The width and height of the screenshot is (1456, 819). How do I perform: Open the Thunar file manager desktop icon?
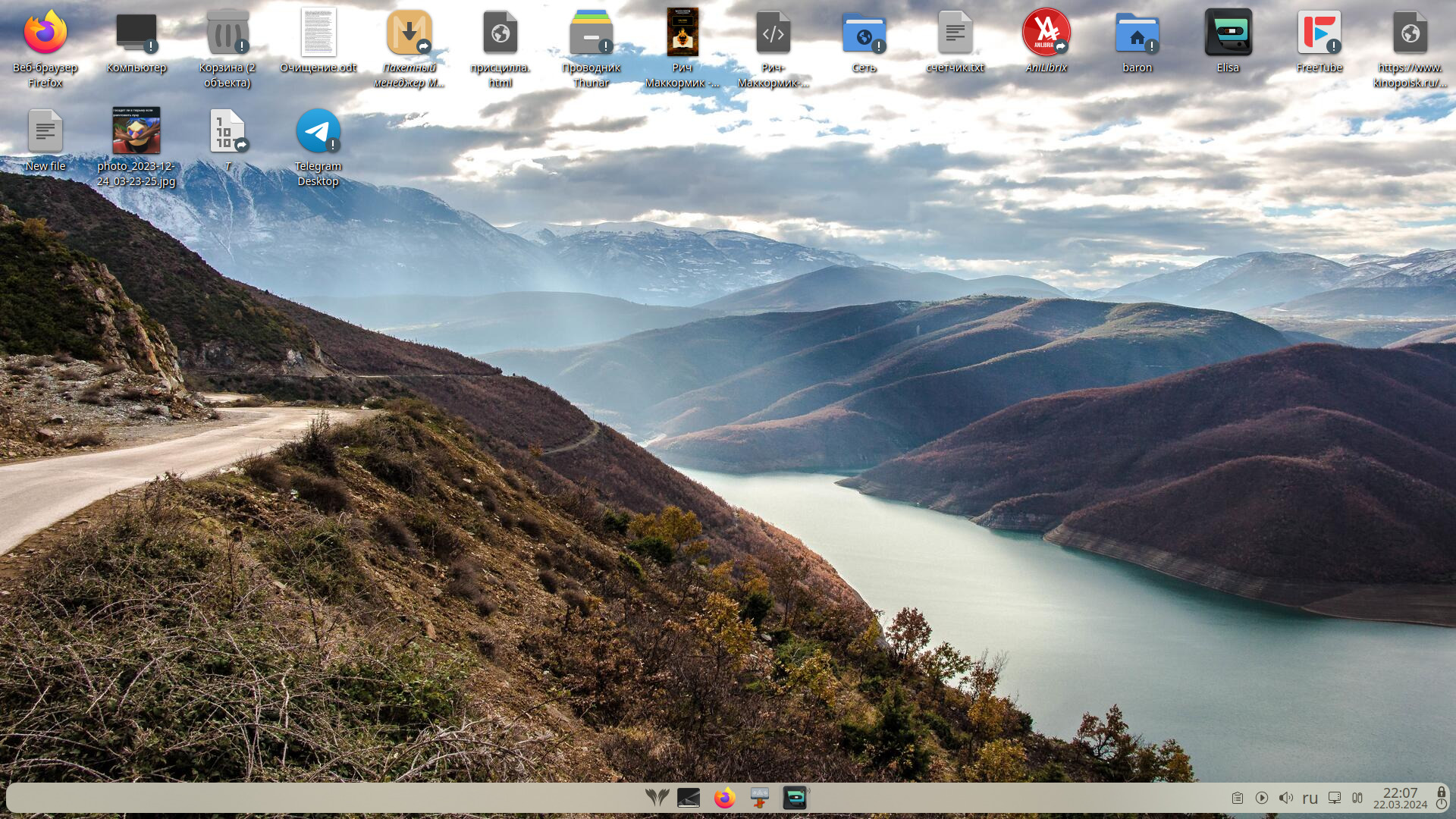[x=591, y=33]
